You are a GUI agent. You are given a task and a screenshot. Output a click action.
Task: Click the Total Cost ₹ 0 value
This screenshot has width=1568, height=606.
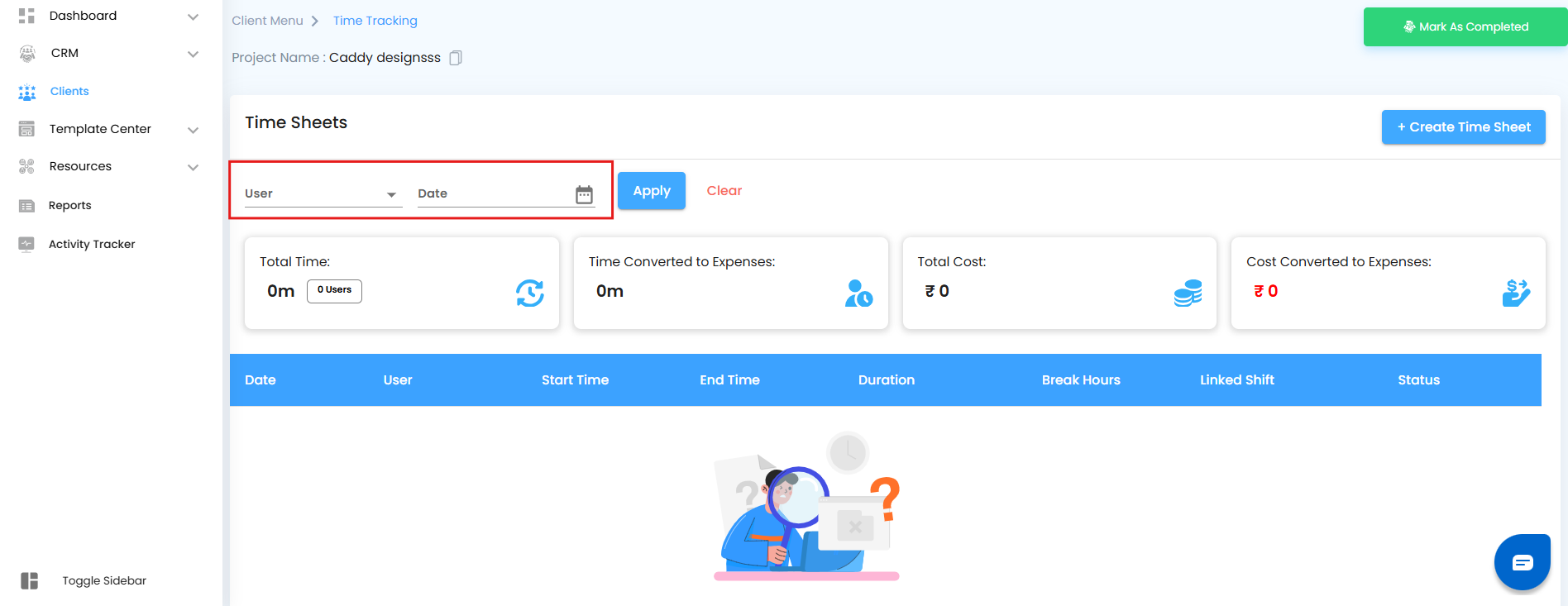[937, 291]
